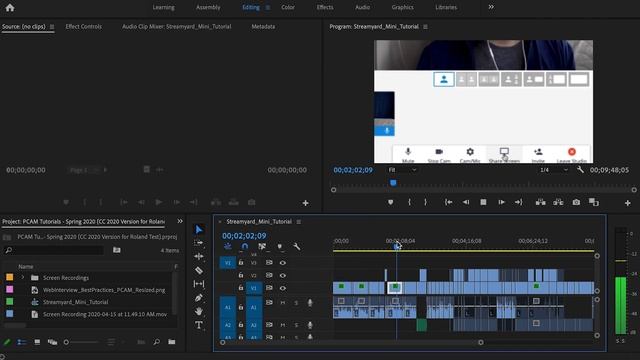
Task: Toggle insert sequences as nests
Action: coord(228,247)
